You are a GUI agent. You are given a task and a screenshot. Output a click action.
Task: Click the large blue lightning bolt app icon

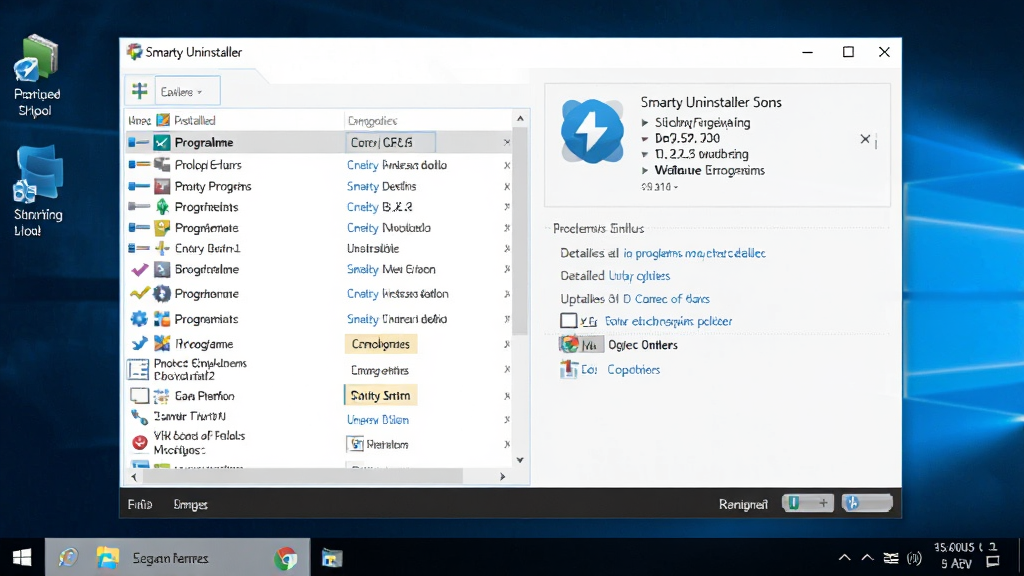tap(592, 131)
